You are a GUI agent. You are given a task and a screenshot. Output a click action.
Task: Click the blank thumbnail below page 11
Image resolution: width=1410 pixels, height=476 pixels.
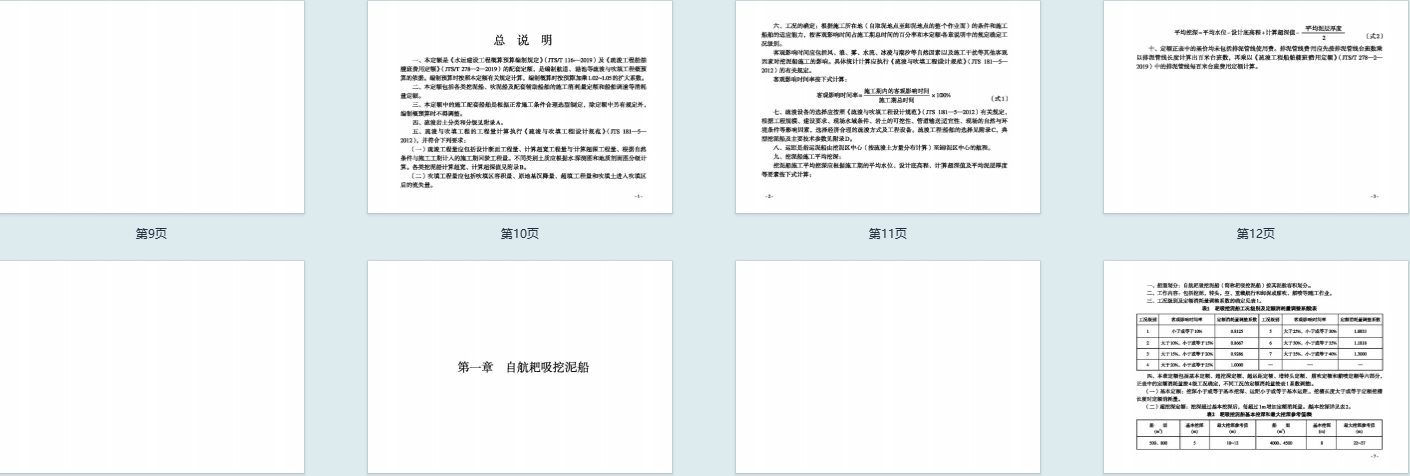[886, 367]
